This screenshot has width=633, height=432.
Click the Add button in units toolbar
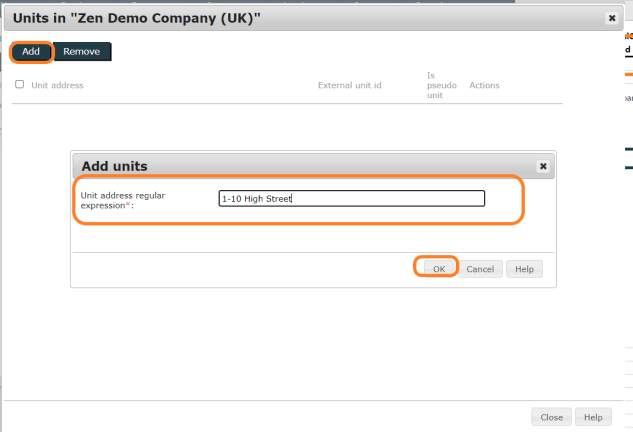point(31,51)
